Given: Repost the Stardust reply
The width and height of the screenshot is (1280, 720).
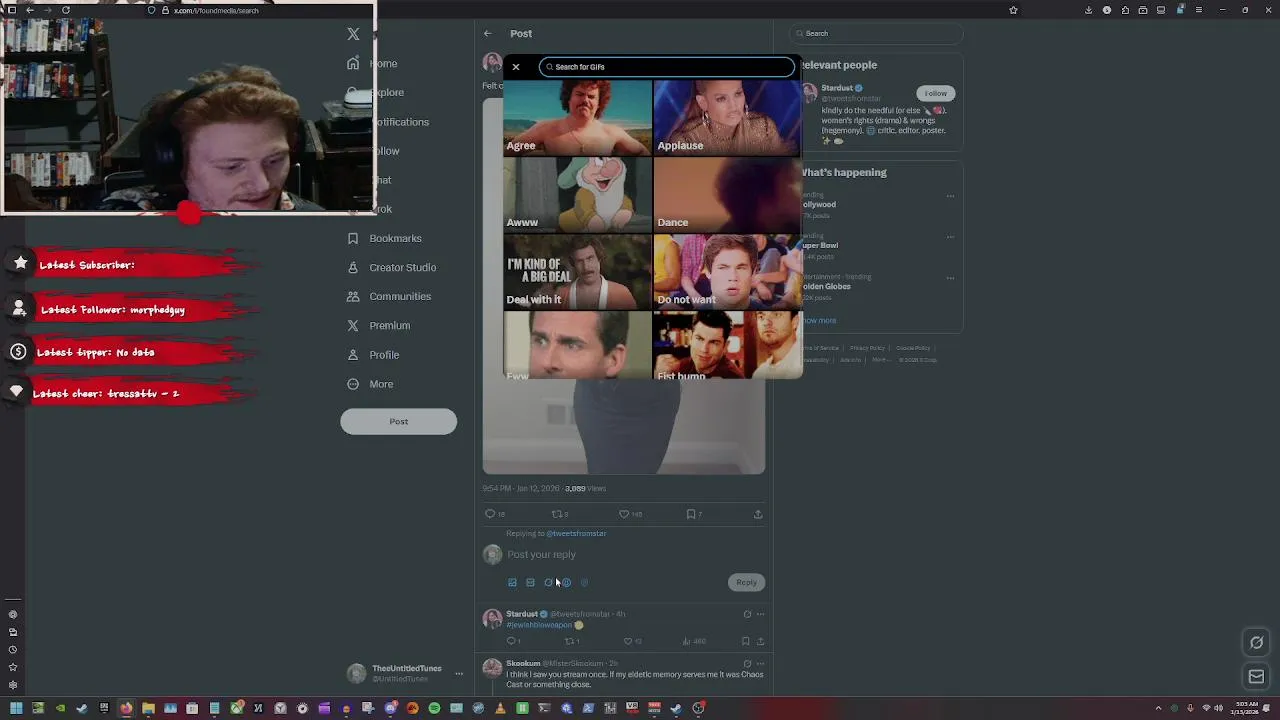Looking at the screenshot, I should click(569, 641).
